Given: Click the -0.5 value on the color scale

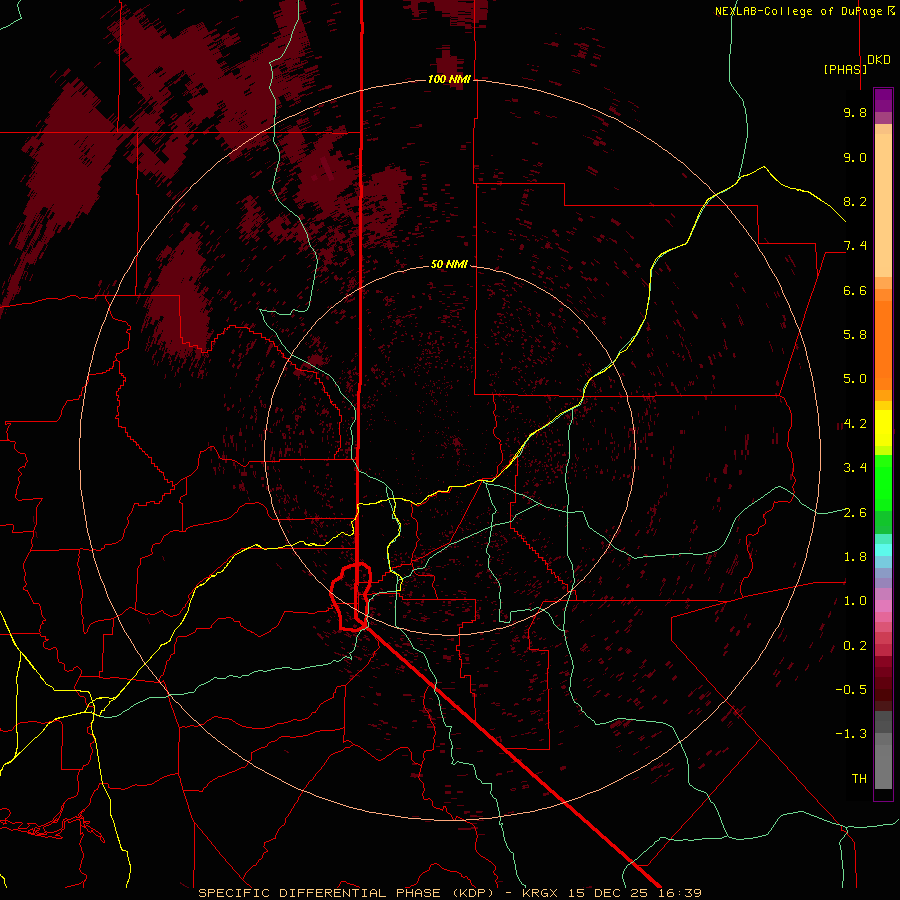Looking at the screenshot, I should click(851, 689).
